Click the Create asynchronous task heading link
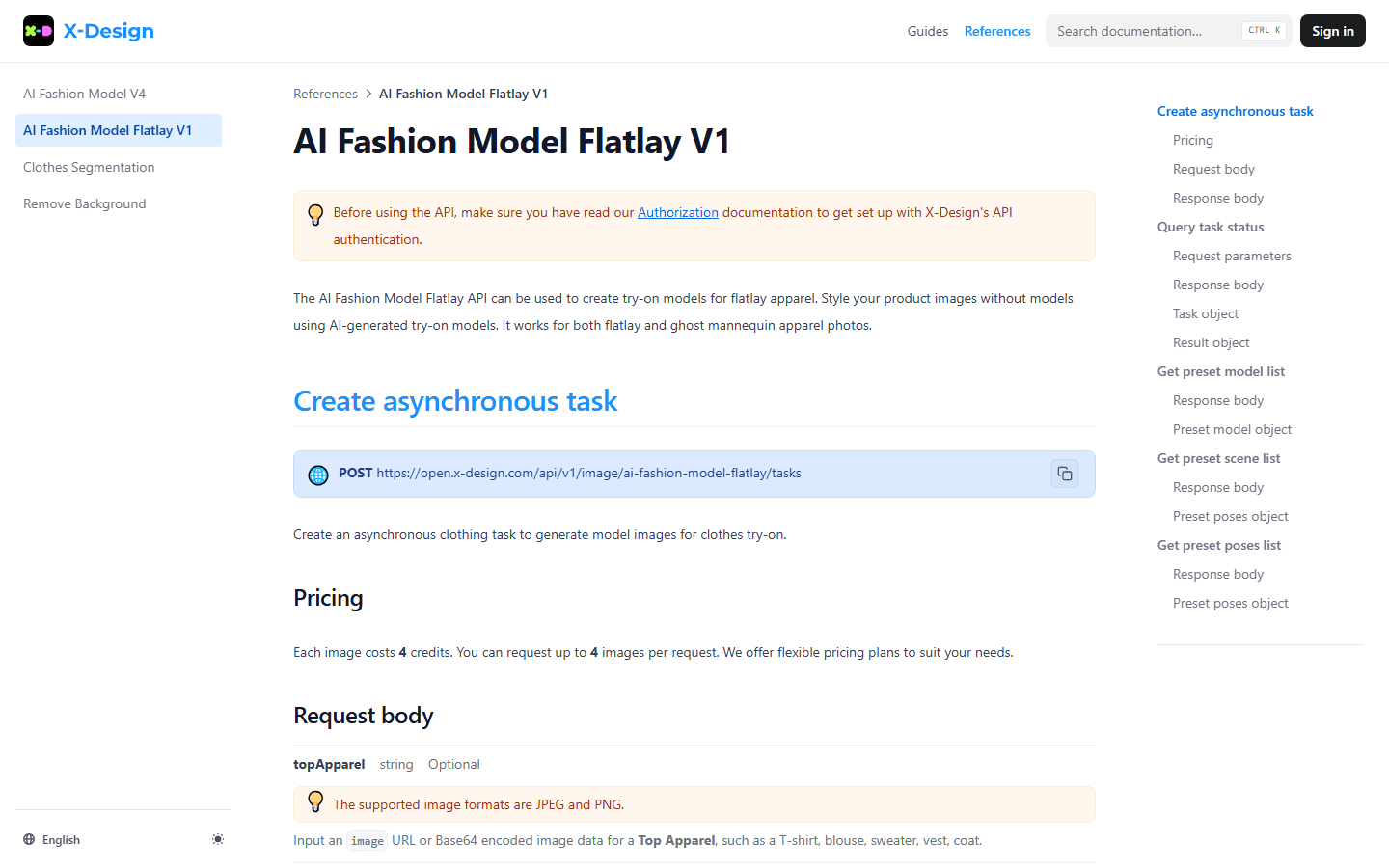 (x=455, y=401)
